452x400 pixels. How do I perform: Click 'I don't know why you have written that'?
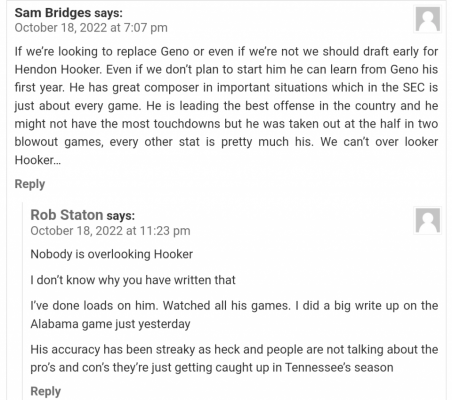pyautogui.click(x=133, y=280)
